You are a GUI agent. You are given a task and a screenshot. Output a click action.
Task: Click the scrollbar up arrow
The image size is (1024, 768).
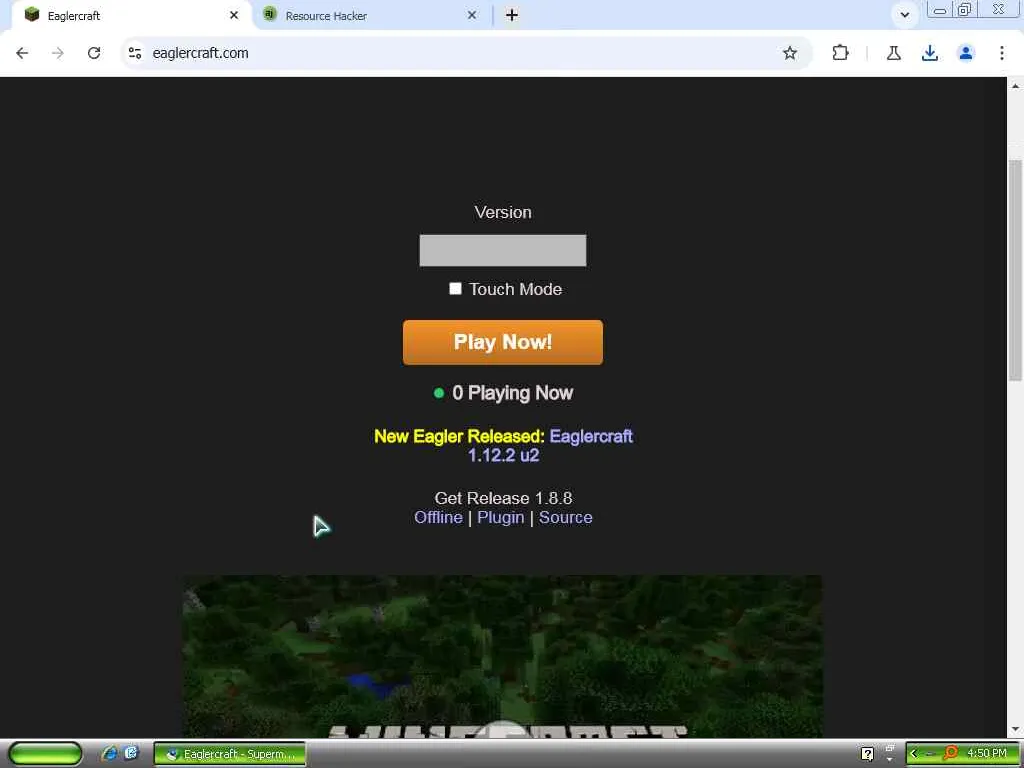(x=1015, y=86)
